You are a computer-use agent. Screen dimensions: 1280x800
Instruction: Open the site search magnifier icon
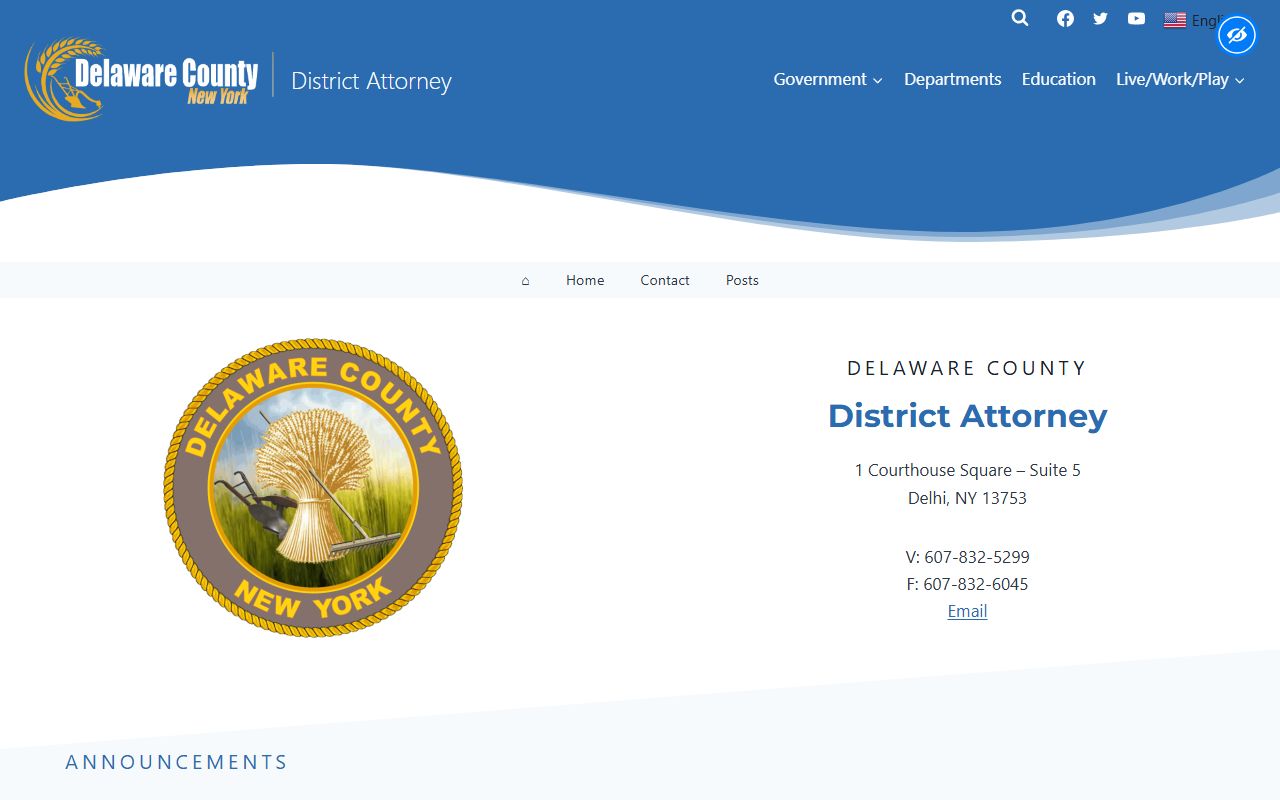pyautogui.click(x=1019, y=18)
